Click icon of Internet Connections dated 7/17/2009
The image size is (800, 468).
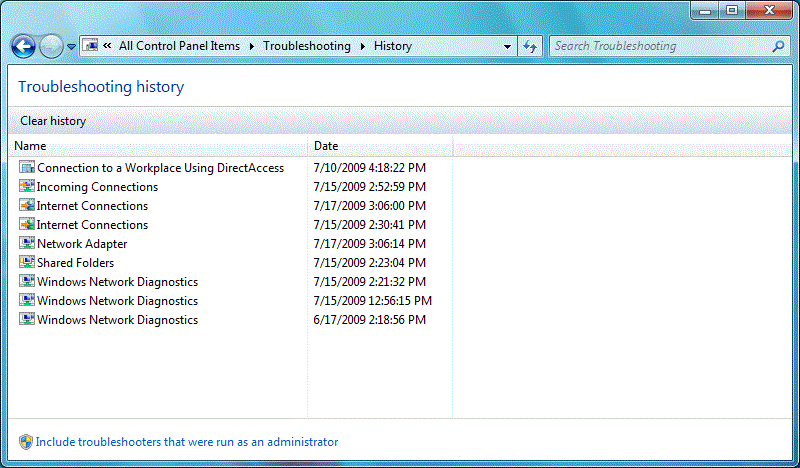click(27, 205)
